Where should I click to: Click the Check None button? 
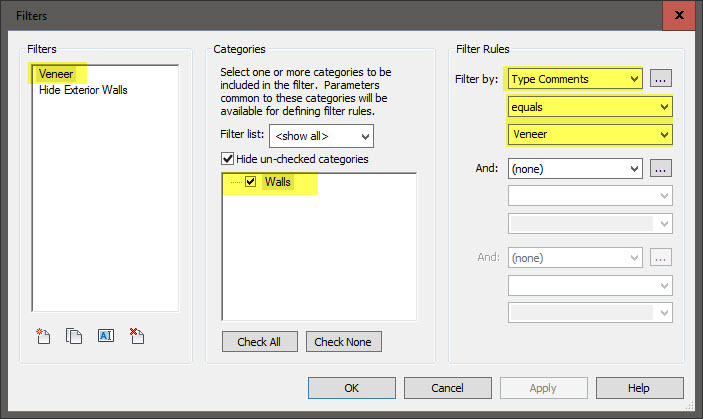[343, 342]
